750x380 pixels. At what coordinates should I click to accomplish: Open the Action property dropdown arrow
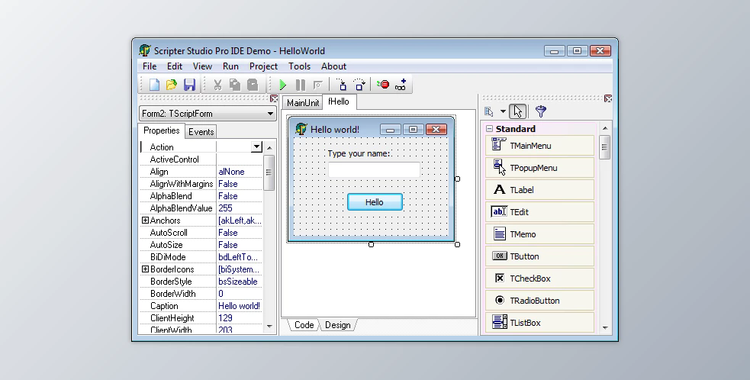coord(257,146)
